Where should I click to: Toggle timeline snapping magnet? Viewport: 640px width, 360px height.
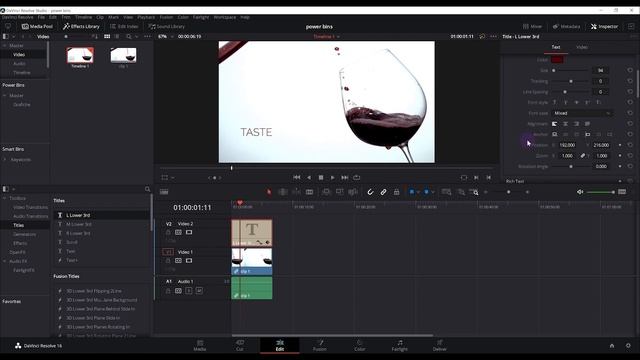point(370,192)
